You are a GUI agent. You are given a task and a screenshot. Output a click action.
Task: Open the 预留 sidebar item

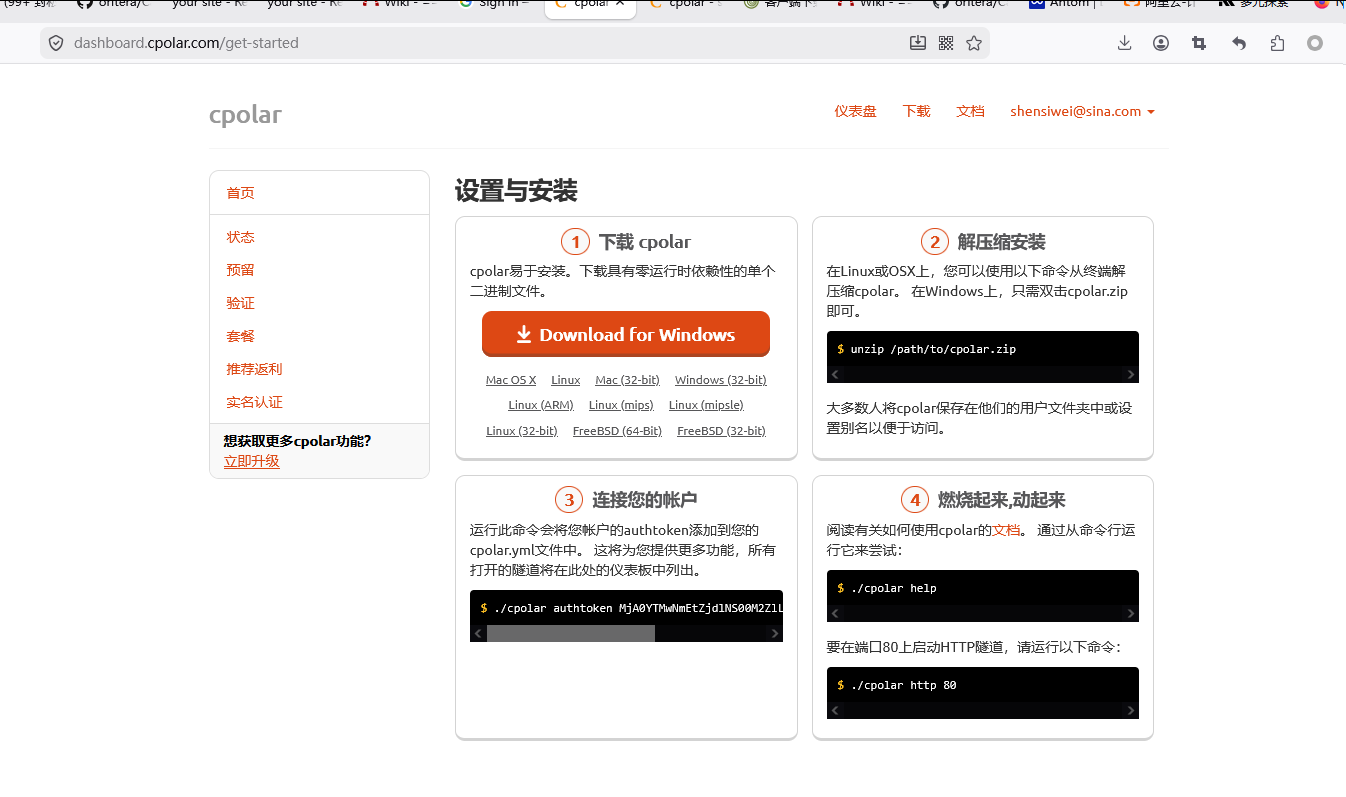[240, 270]
